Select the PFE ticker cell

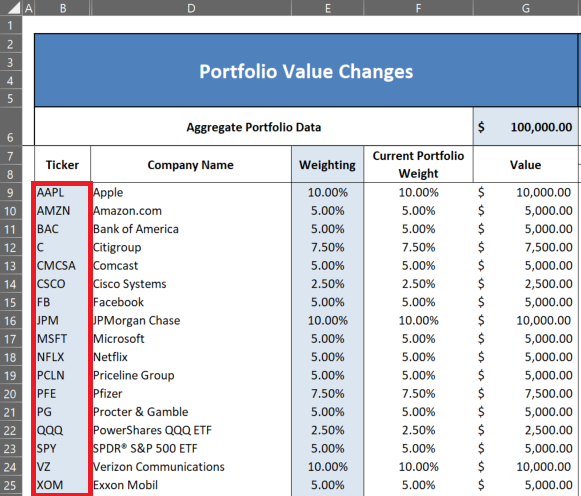62,394
